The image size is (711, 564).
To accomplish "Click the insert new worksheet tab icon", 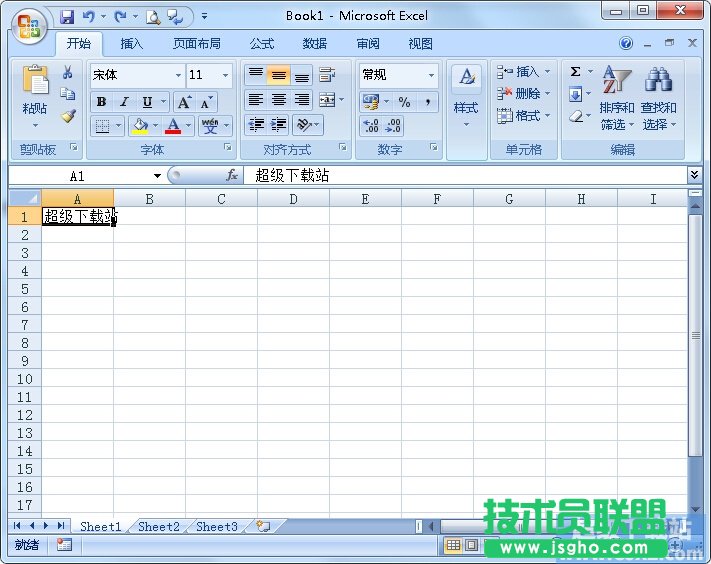I will [x=262, y=526].
